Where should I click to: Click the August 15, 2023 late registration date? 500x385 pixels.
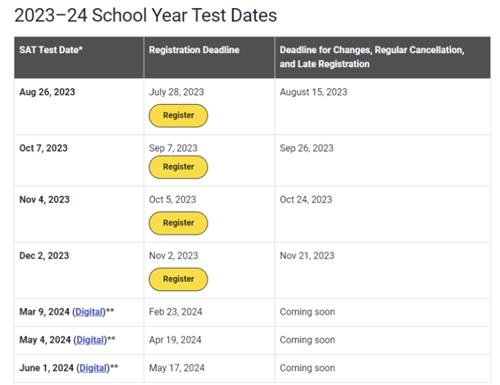tap(313, 92)
